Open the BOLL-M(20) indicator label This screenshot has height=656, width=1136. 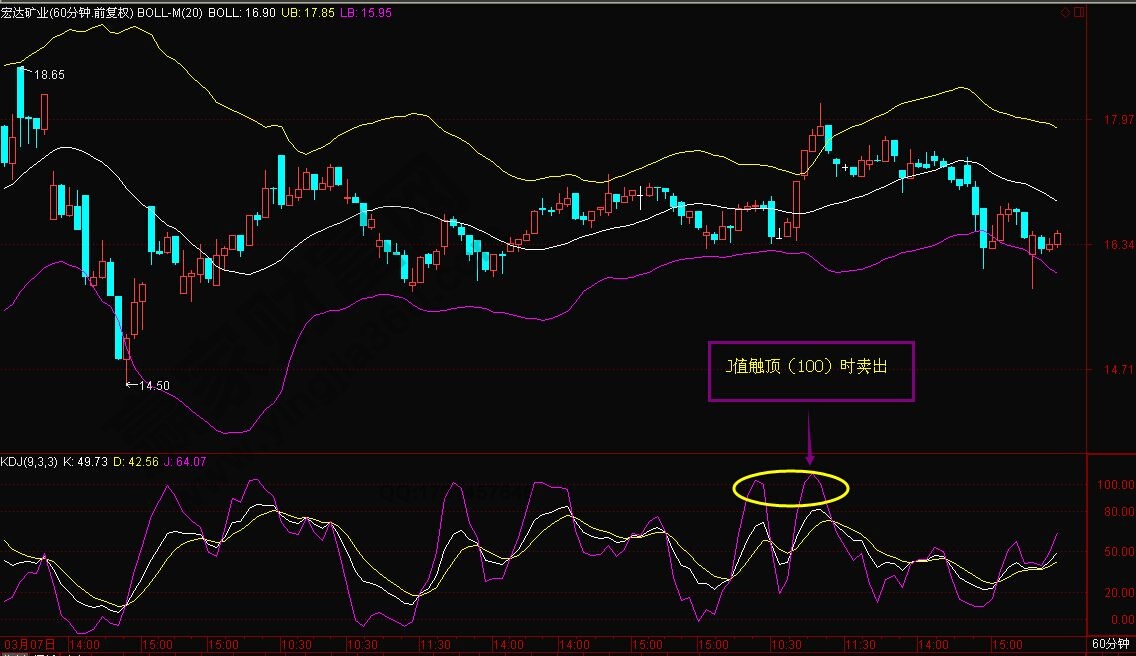point(172,11)
